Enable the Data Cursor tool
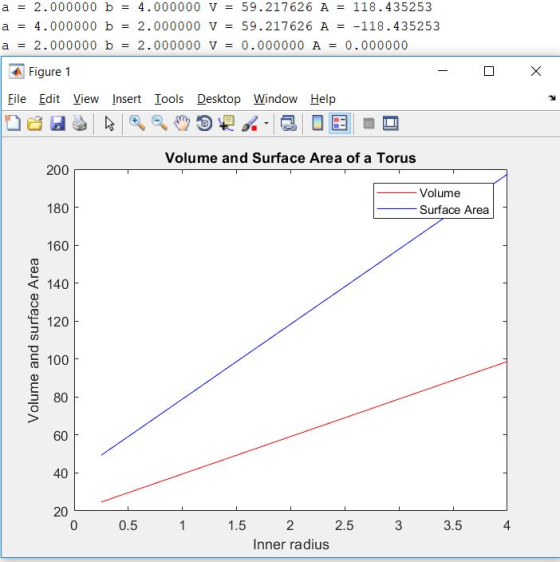The height and width of the screenshot is (562, 560). [x=227, y=123]
